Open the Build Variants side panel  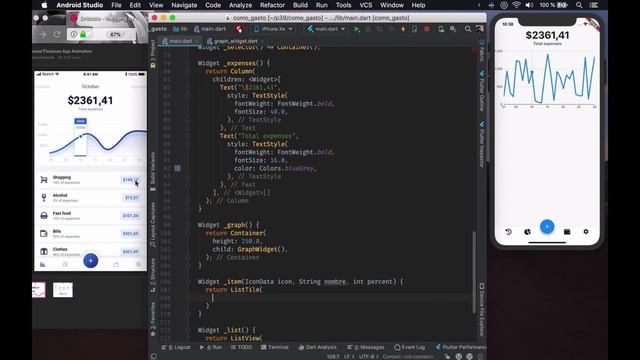[x=153, y=171]
